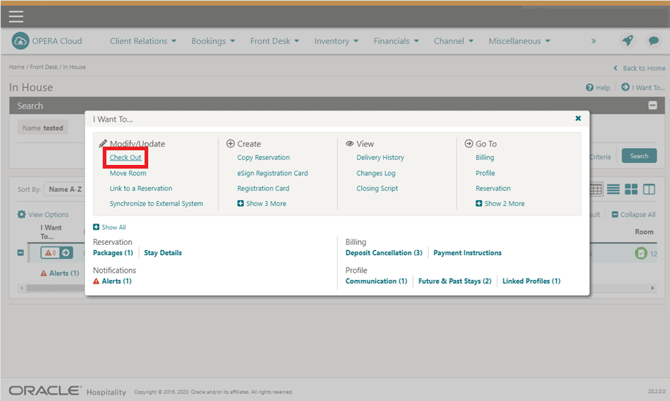The height and width of the screenshot is (401, 670).
Task: Click the Help question mark icon
Action: coord(590,87)
